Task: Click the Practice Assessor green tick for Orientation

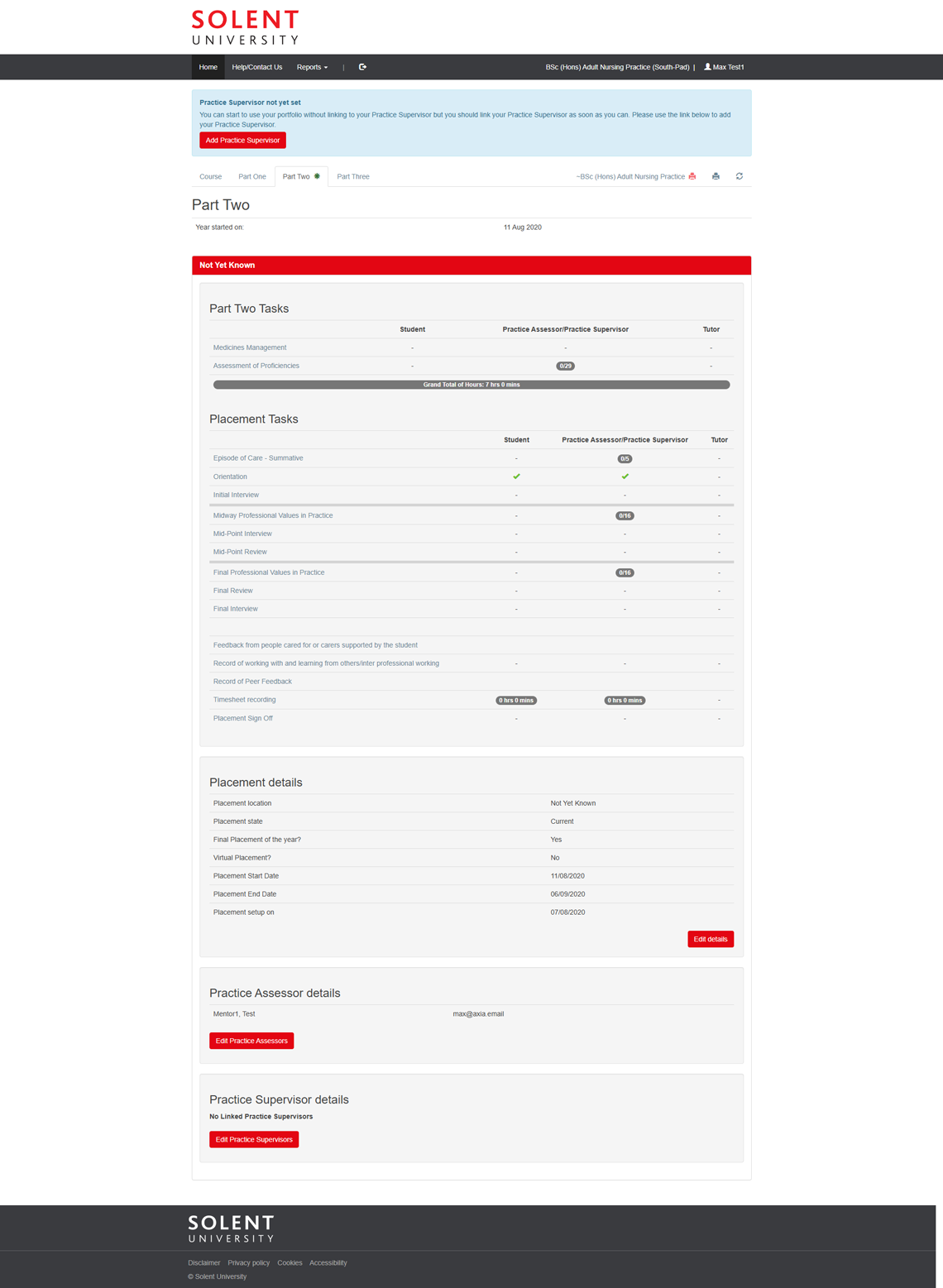Action: click(x=625, y=476)
